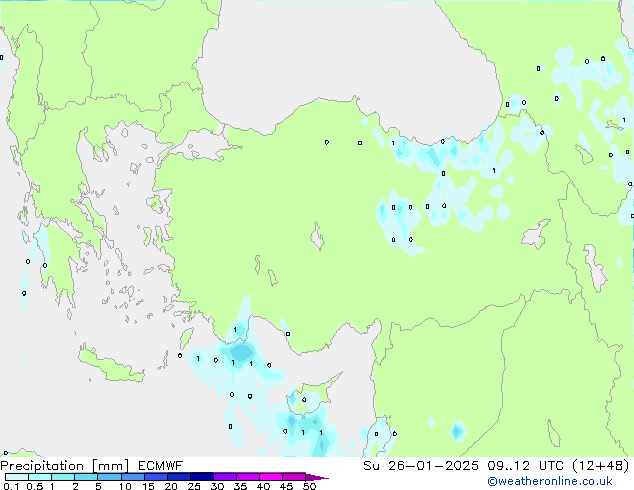Viewport: 634px width, 490px height.
Task: Click the '10' legend scale label
Action: 125,486
